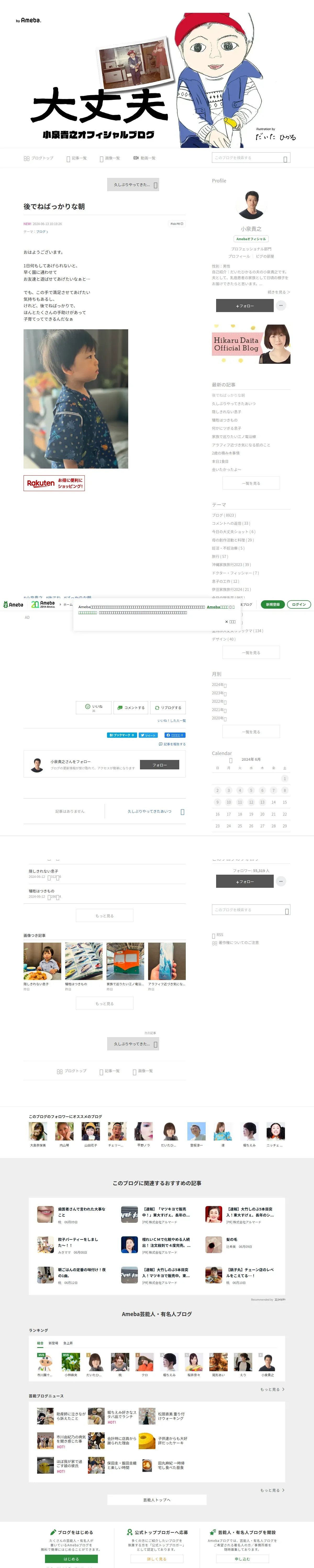Viewport: 314px width, 1568px height.
Task: Click the Ameba logo in the green header bar
Action: click(x=13, y=604)
